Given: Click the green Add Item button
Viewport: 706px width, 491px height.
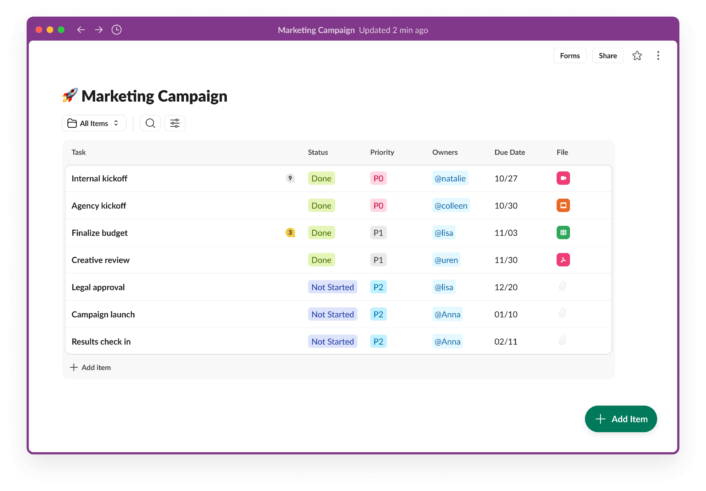Looking at the screenshot, I should 620,419.
